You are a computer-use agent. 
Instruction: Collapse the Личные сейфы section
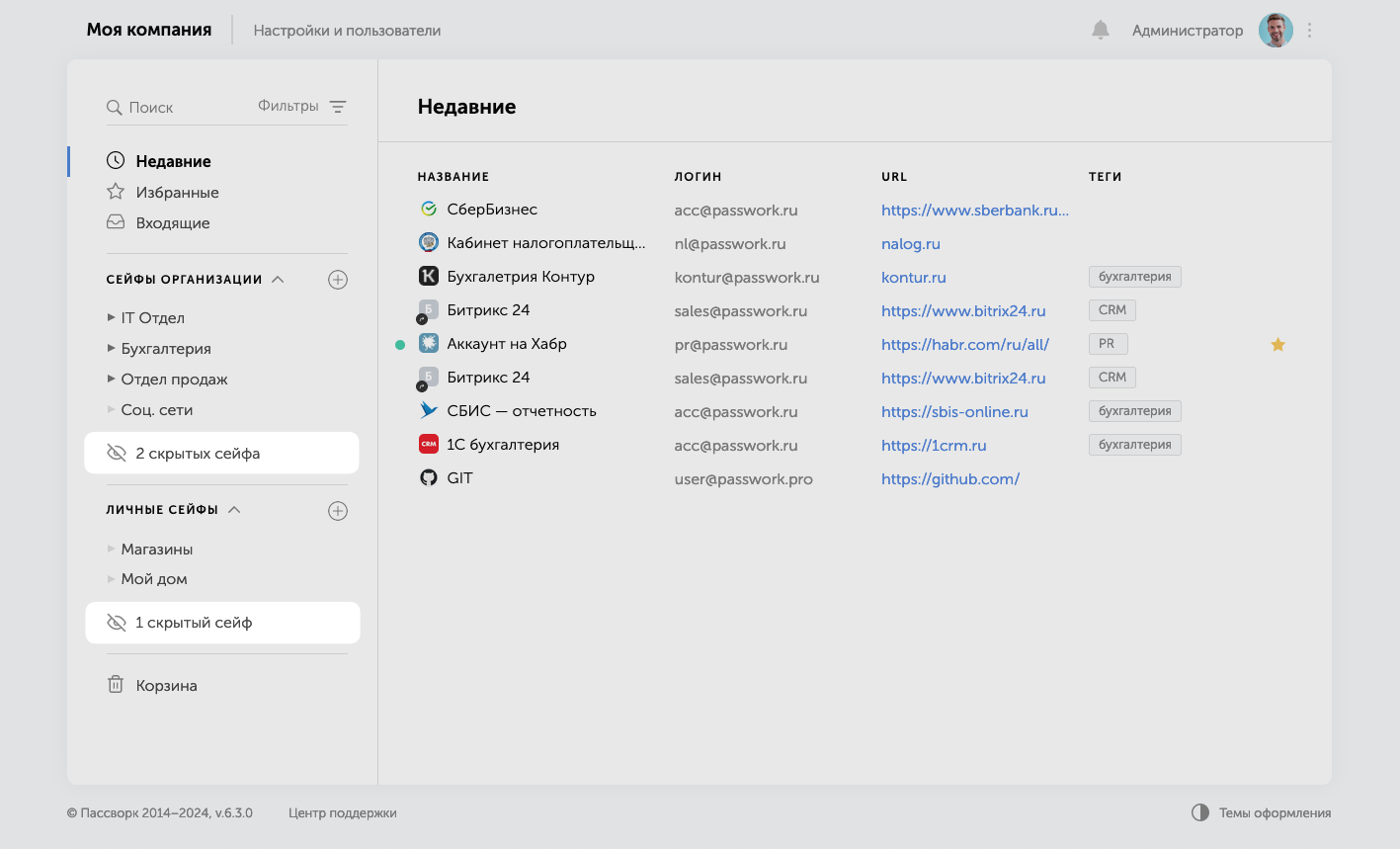(234, 510)
